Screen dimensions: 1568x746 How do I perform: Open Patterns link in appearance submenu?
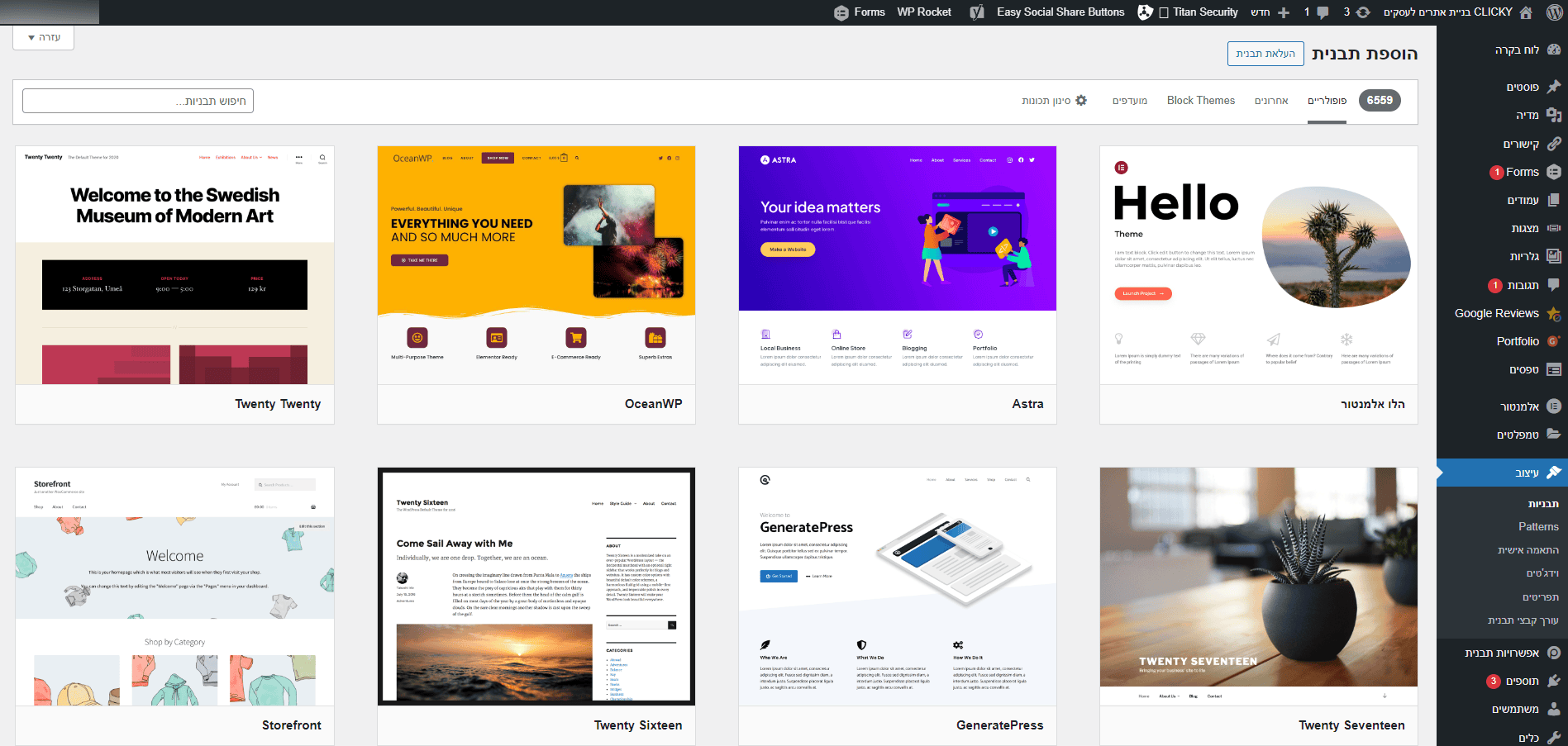(x=1538, y=526)
